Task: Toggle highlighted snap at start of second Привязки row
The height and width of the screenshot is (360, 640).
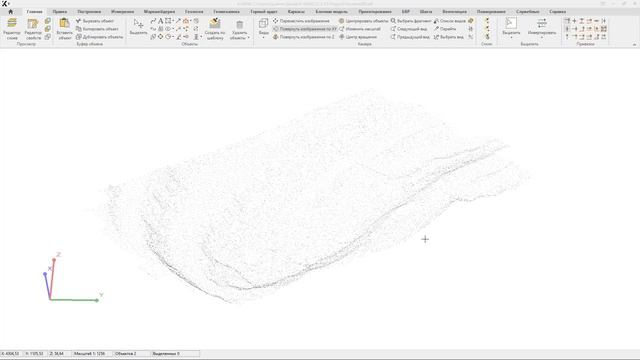Action: coord(567,29)
